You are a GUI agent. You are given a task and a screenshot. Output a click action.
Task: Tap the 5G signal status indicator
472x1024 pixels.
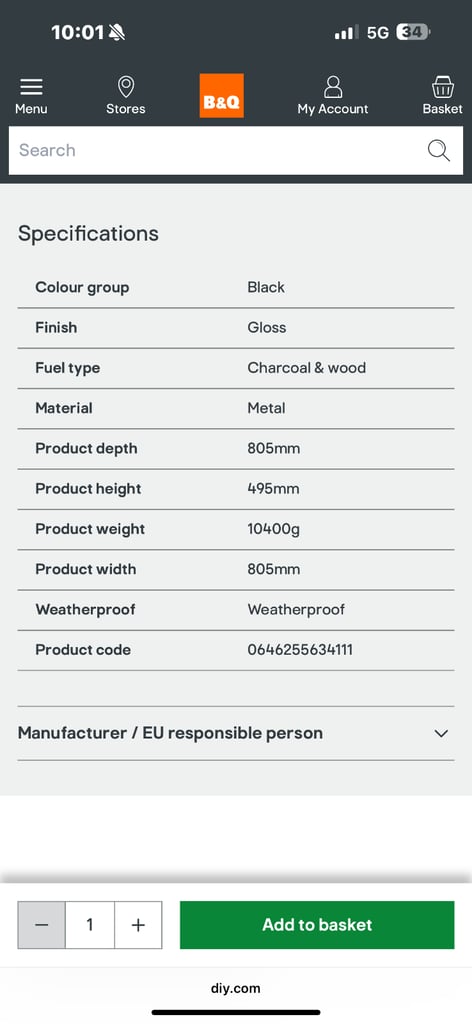coord(377,33)
